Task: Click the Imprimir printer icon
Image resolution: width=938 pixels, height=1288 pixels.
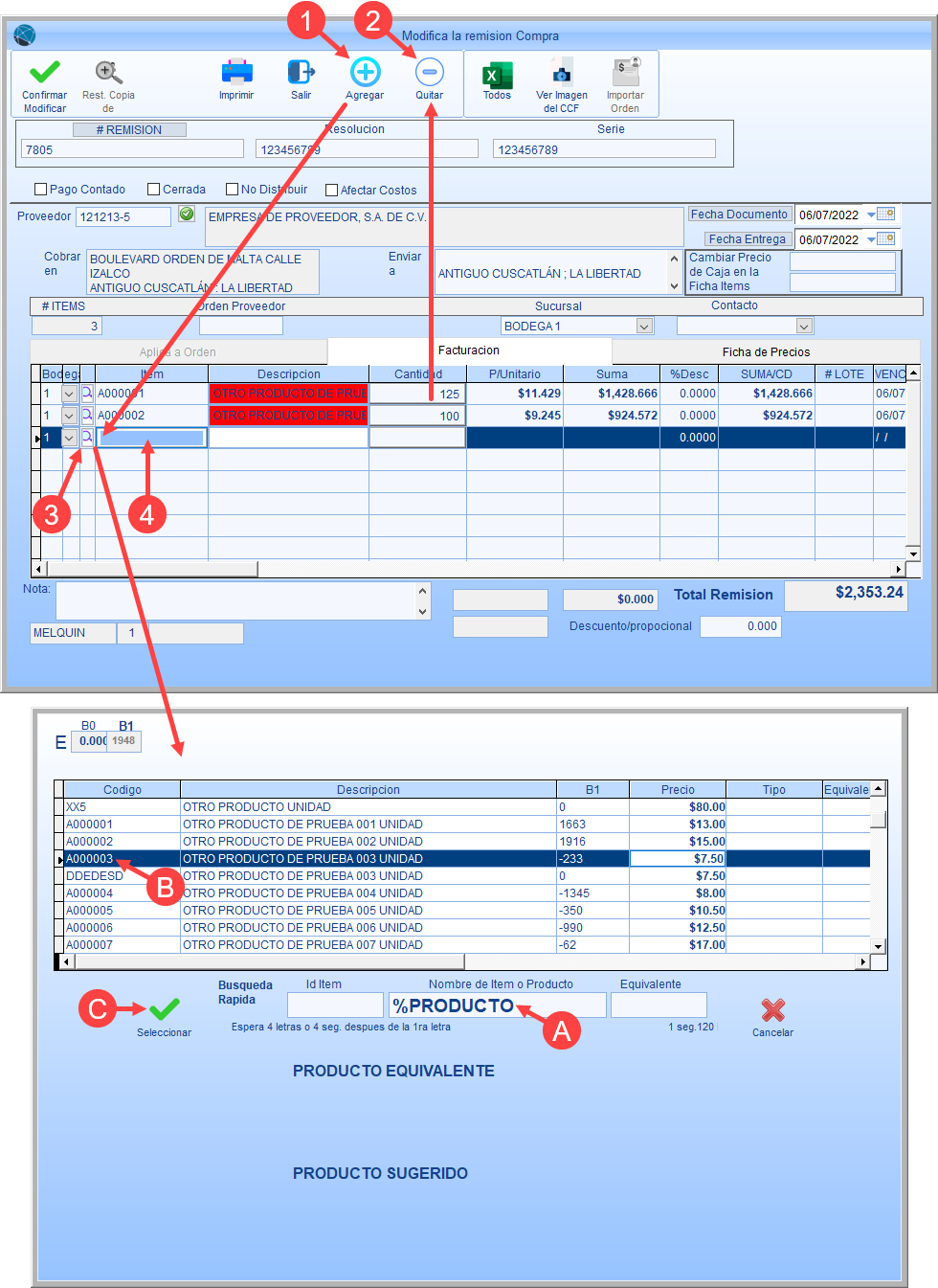Action: (236, 72)
